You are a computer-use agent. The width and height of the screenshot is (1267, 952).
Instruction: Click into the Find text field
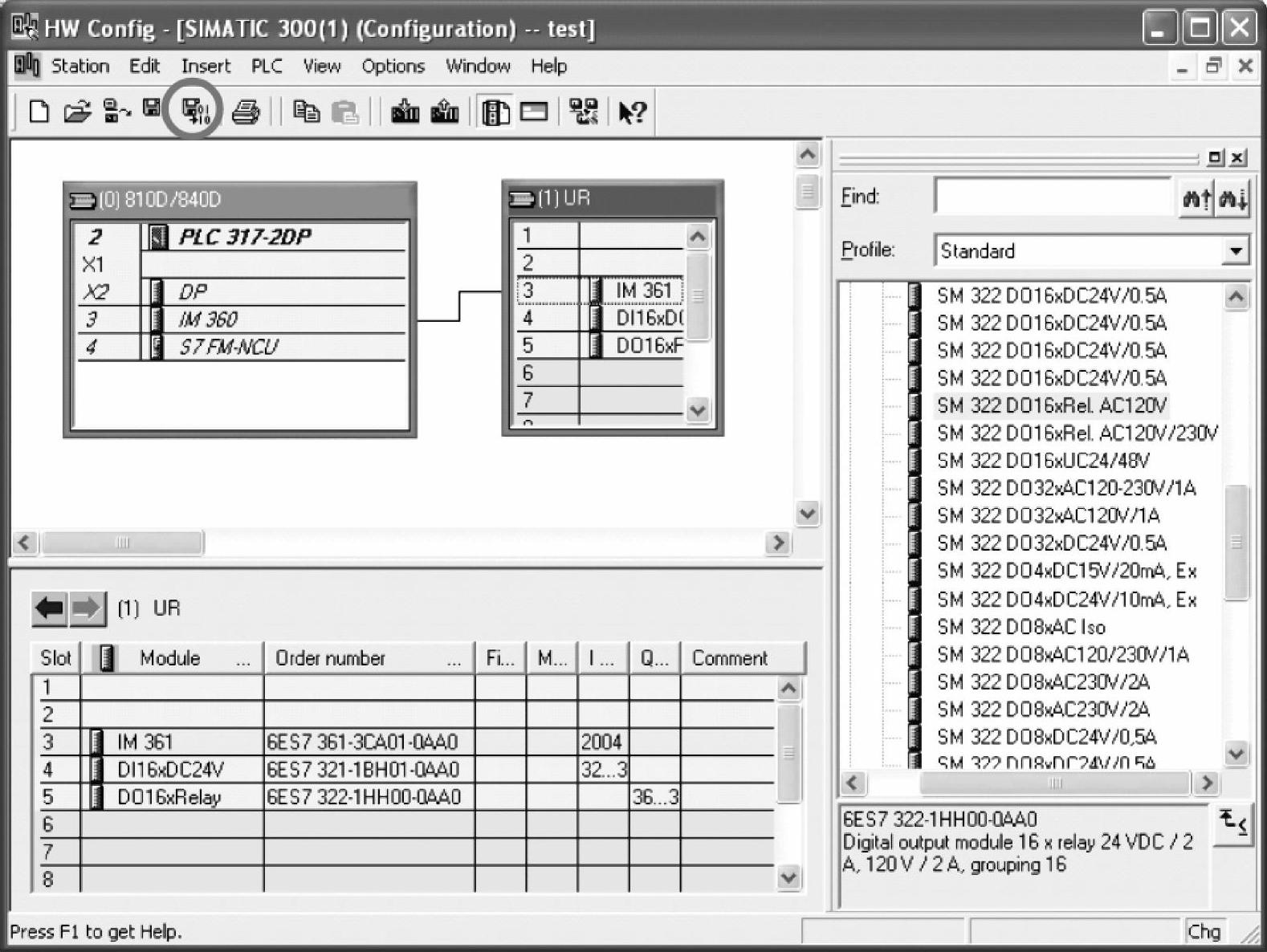1054,197
